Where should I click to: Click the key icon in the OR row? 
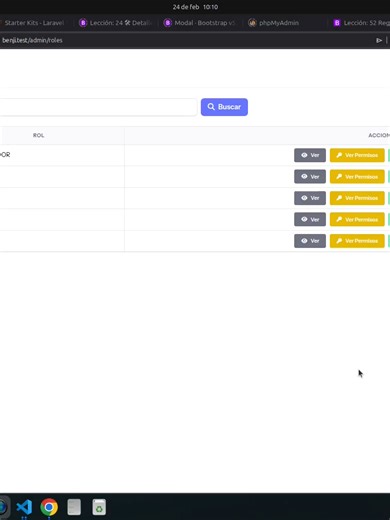pyautogui.click(x=339, y=155)
